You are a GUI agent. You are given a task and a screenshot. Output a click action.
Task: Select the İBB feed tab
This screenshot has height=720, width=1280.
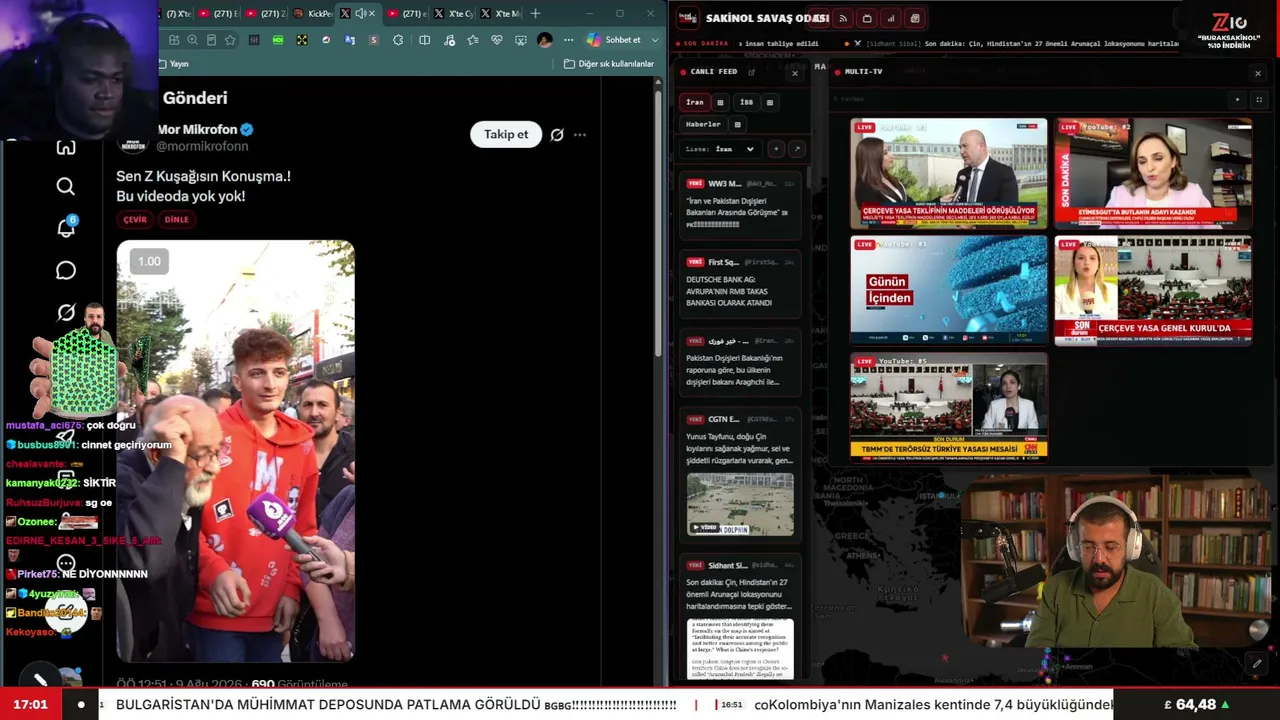(746, 102)
